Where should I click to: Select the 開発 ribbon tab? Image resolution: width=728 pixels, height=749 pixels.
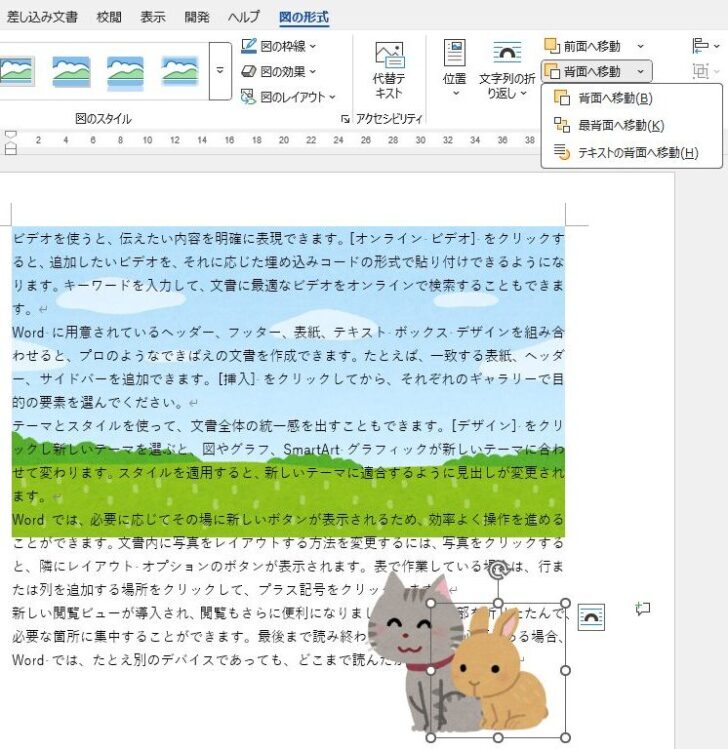[x=197, y=17]
